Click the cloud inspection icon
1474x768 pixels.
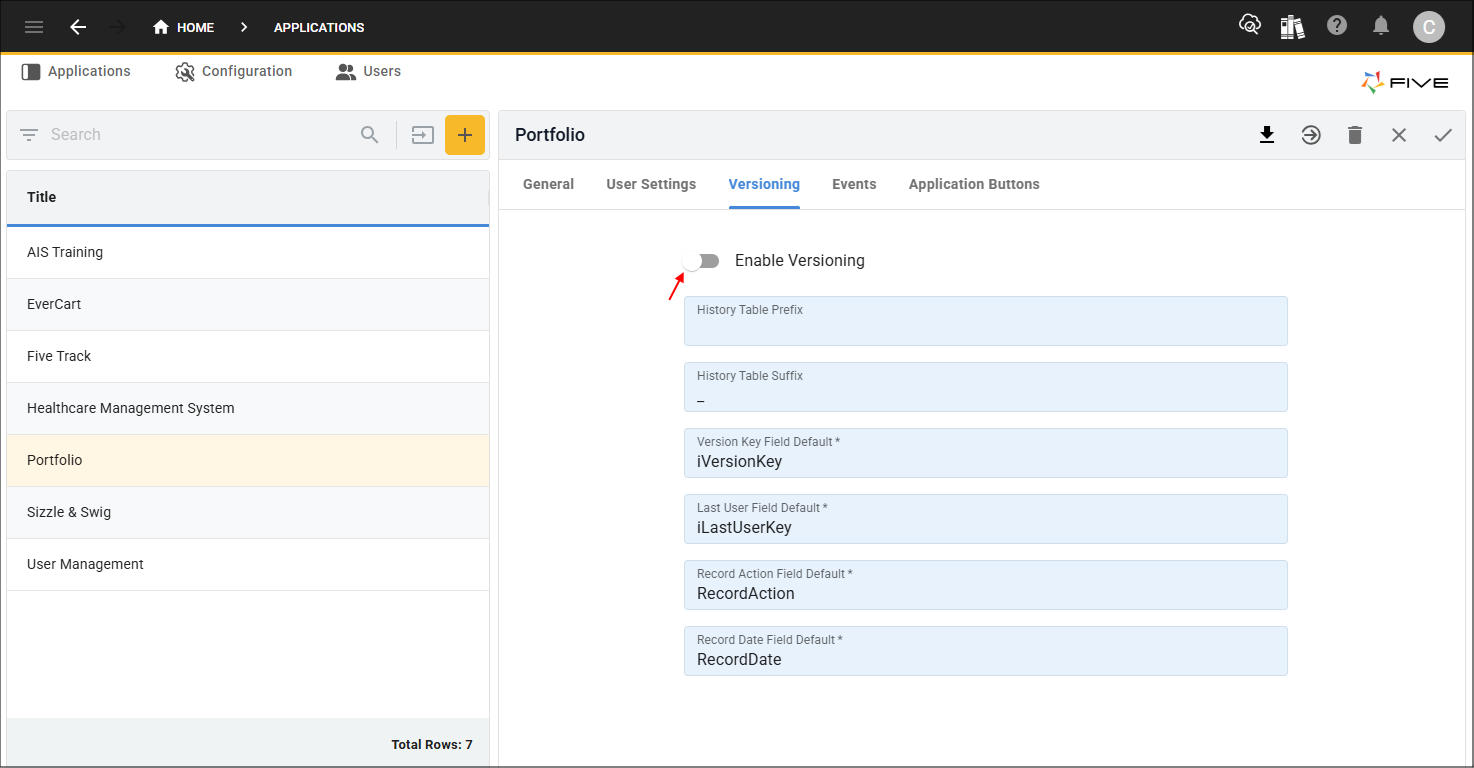[1249, 27]
